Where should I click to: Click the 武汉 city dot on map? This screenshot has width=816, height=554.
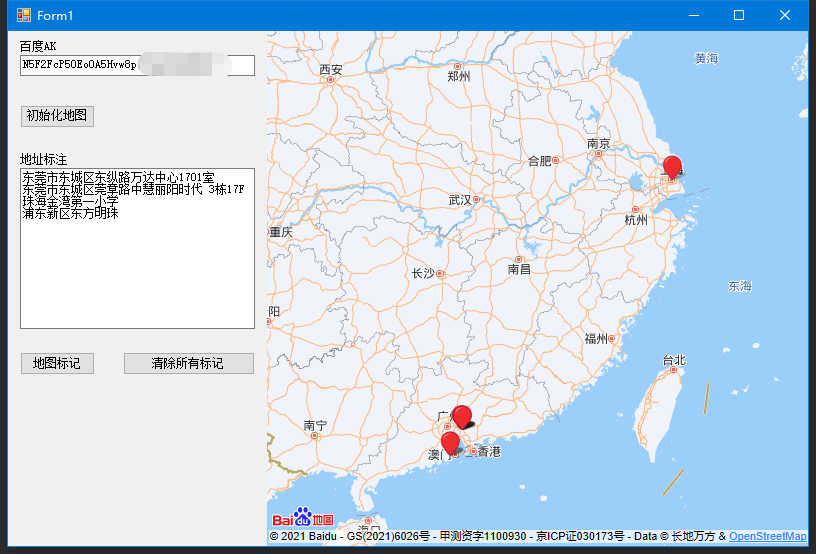click(476, 199)
